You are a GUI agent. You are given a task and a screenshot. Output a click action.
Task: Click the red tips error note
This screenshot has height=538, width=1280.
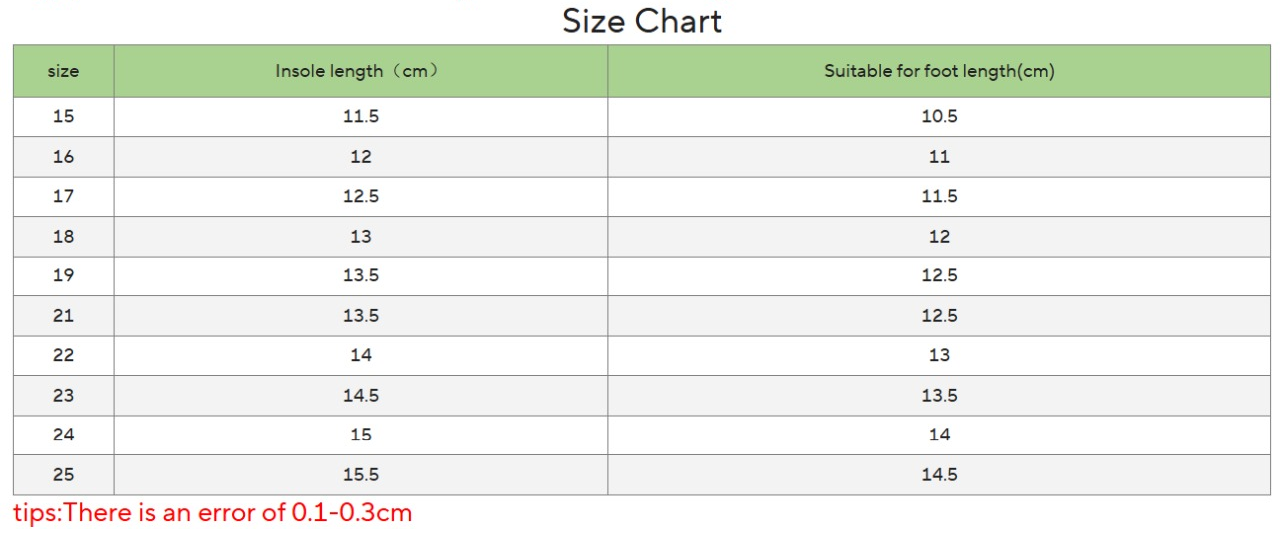(212, 513)
